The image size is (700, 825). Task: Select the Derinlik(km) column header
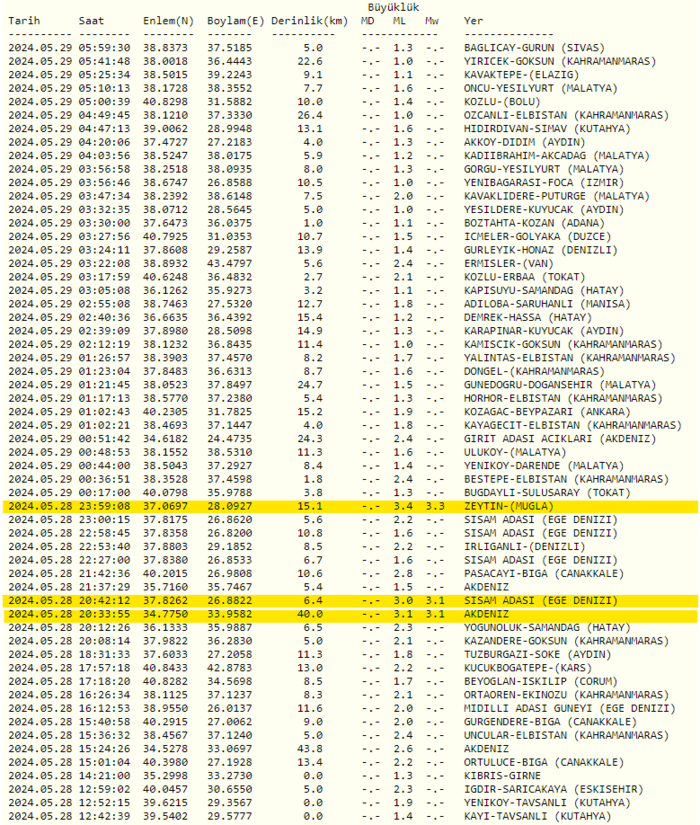tap(309, 21)
